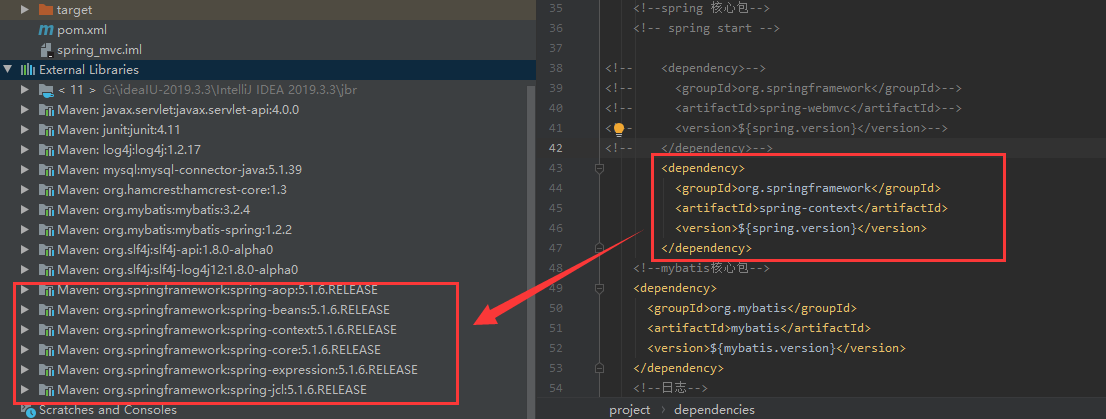Screen dimensions: 1106x419
Task: Click the spring_mvc.iml file icon
Action: coord(47,50)
